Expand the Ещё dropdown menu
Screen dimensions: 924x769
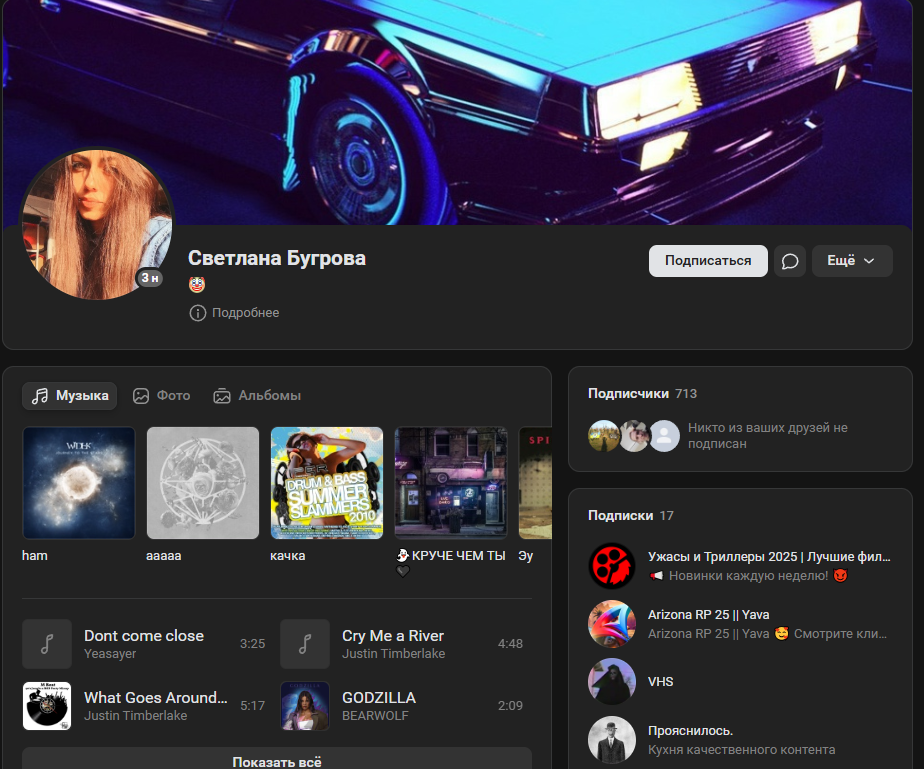pyautogui.click(x=852, y=261)
